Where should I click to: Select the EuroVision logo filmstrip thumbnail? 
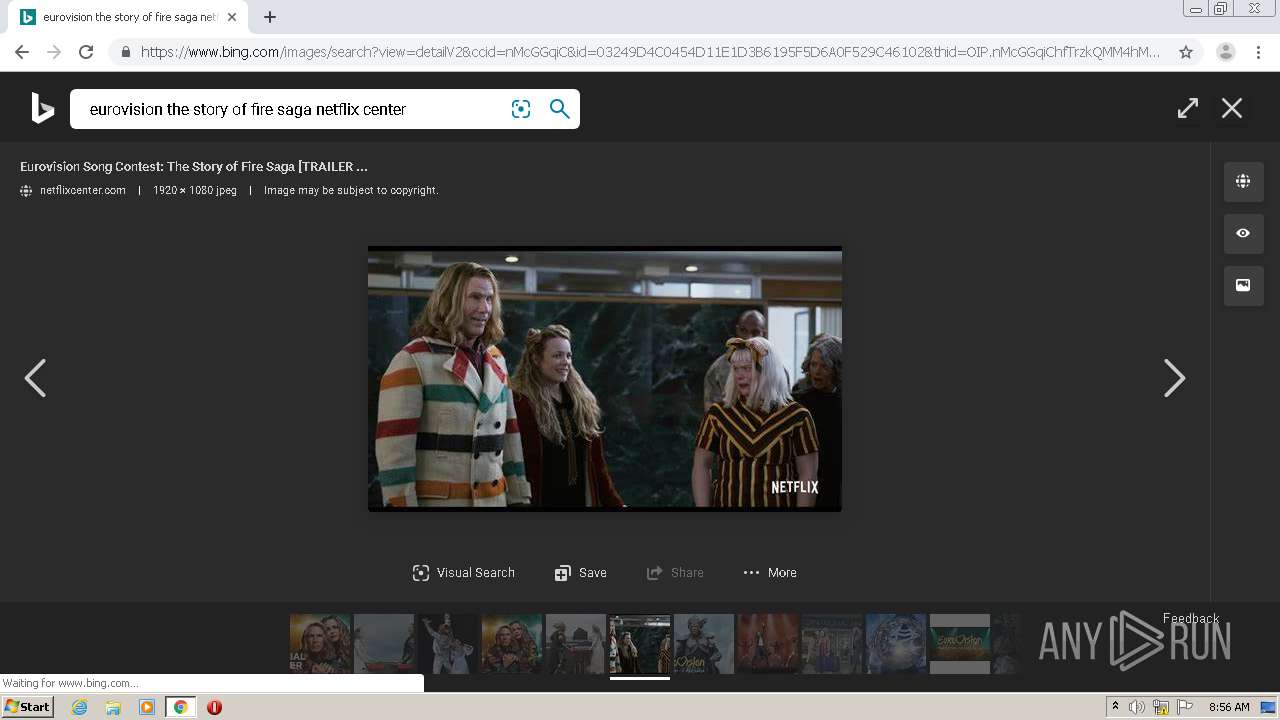960,643
